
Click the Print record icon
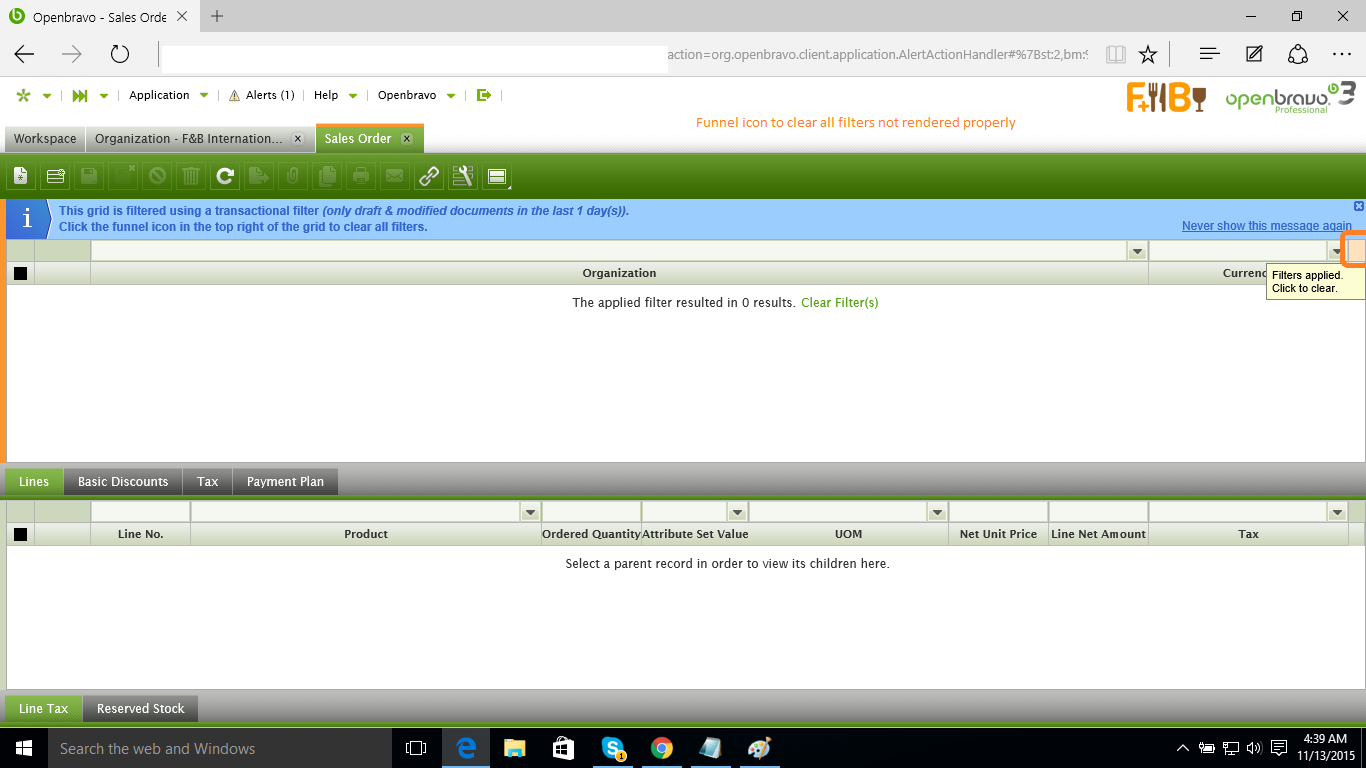pyautogui.click(x=361, y=177)
